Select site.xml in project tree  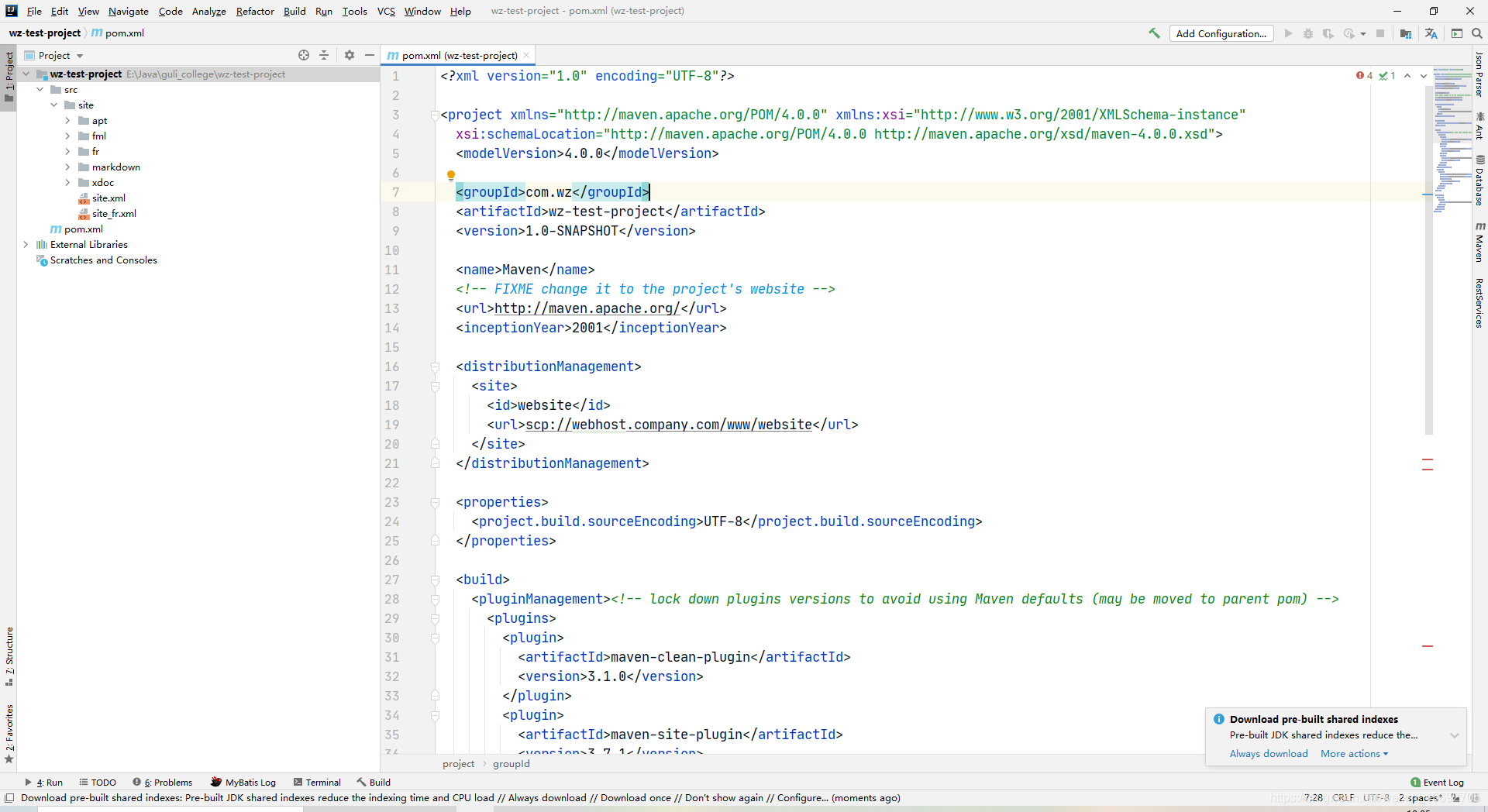(x=102, y=198)
